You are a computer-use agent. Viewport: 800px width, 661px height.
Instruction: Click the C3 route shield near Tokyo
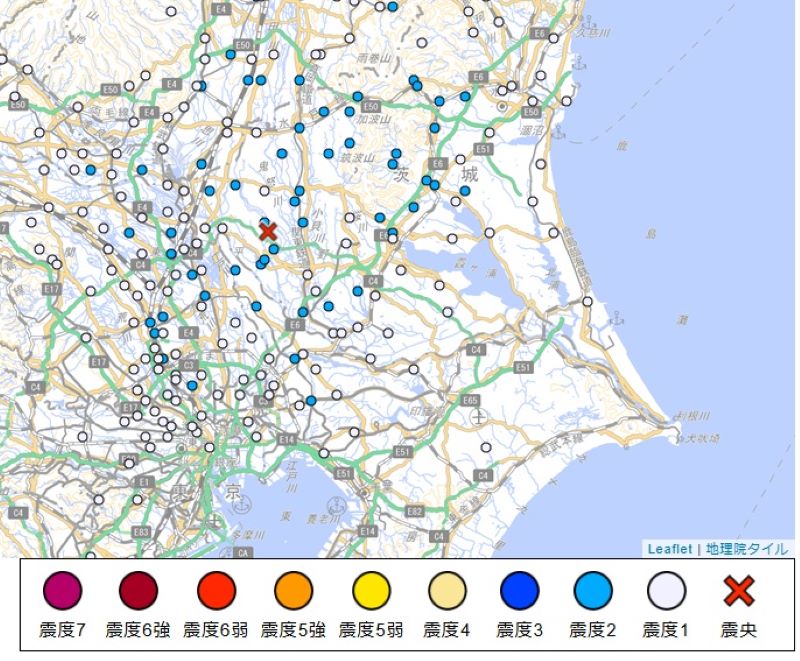pos(188,366)
